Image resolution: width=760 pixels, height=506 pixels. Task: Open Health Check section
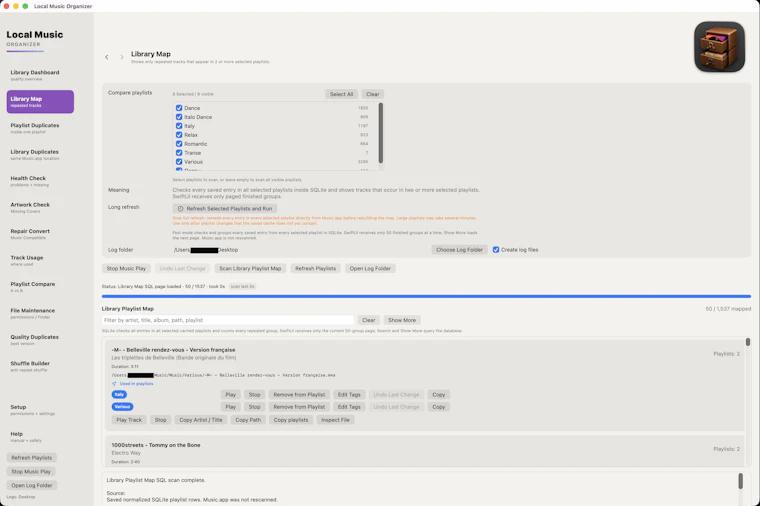tap(40, 181)
